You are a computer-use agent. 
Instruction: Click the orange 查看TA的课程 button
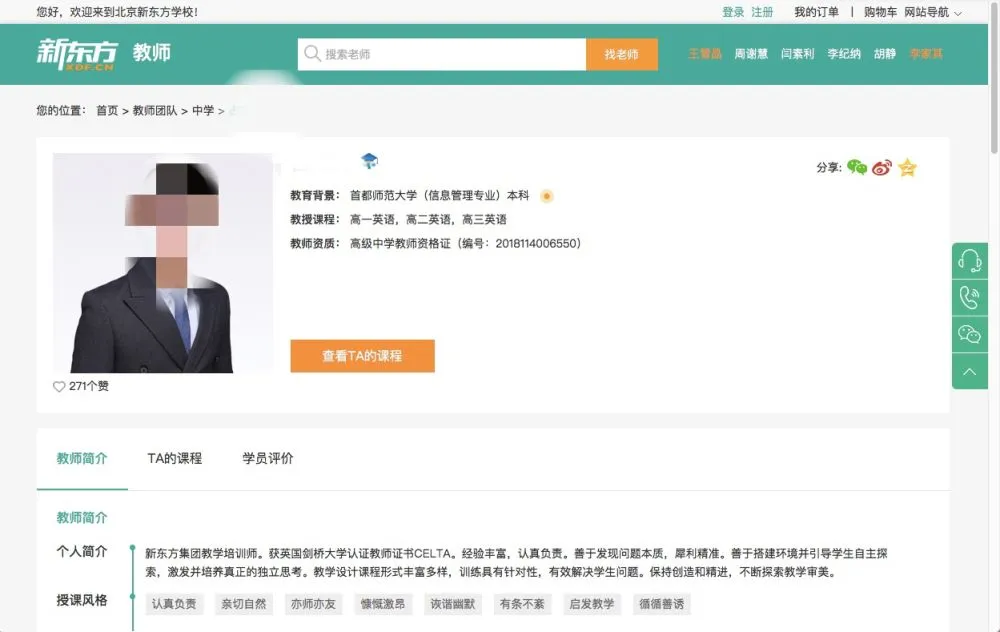(362, 356)
